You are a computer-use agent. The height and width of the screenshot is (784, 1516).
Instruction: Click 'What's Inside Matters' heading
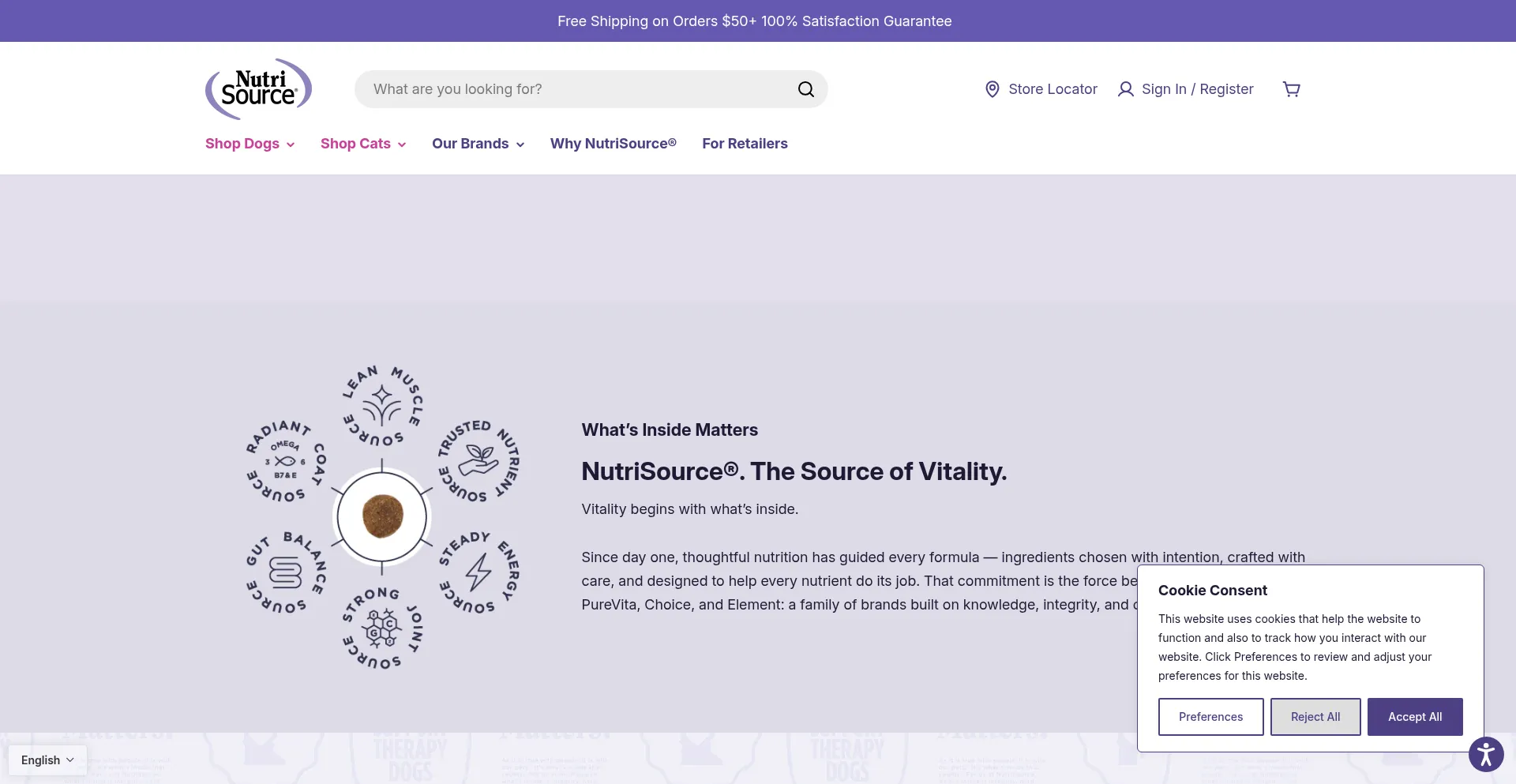click(x=670, y=430)
